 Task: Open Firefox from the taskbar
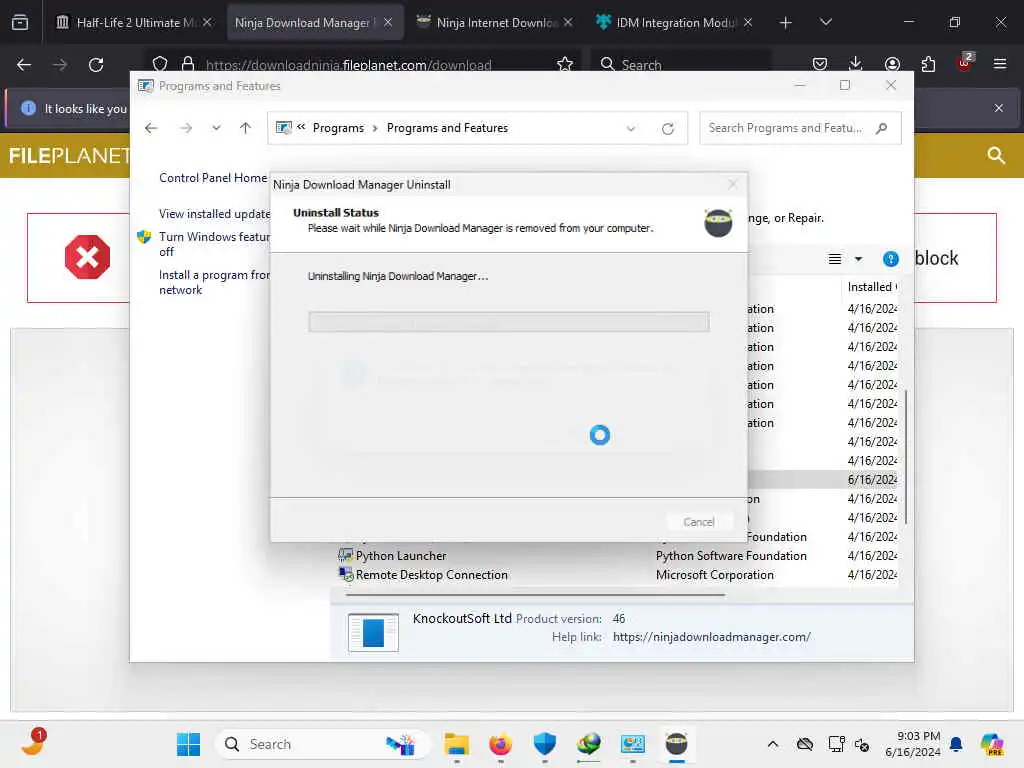(x=500, y=744)
